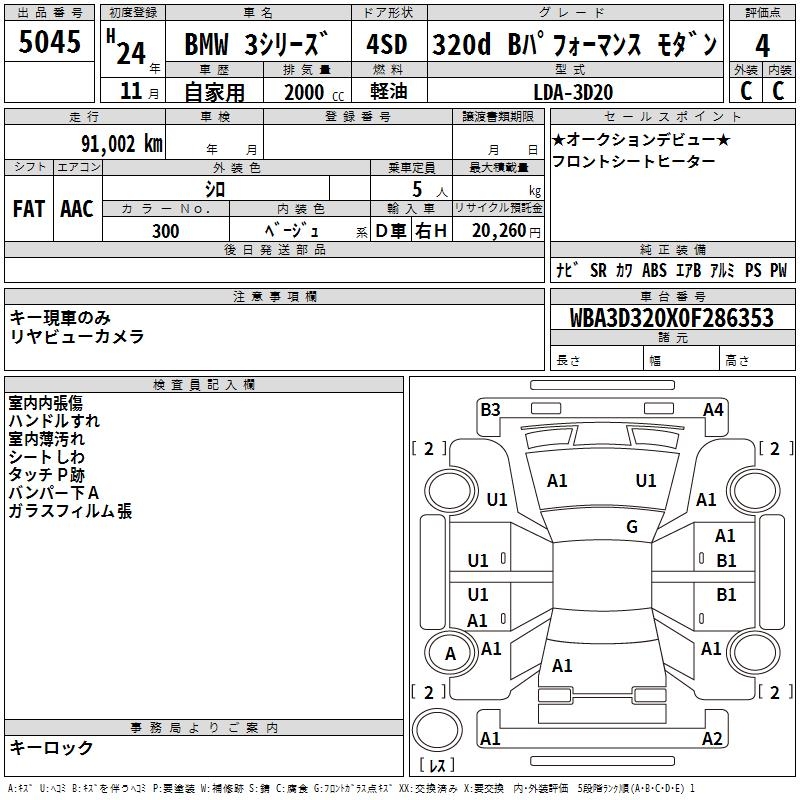800x800 pixels.
Task: Click the recycle deposit 20,260円
Action: pyautogui.click(x=506, y=231)
